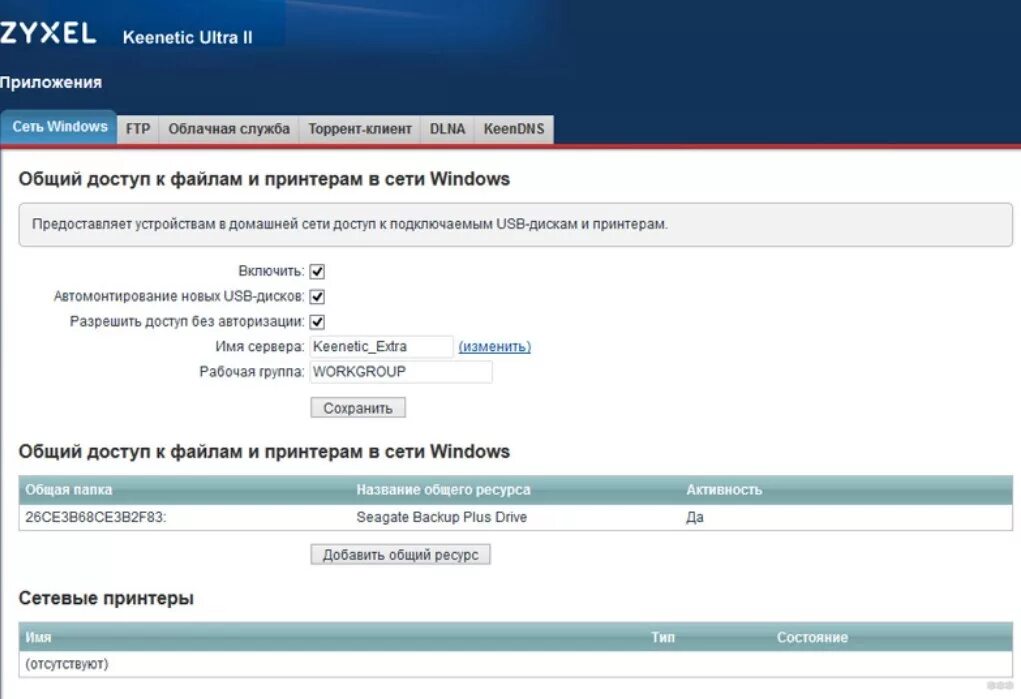This screenshot has width=1021, height=699.
Task: Click the Seagate Backup Plus Drive cell
Action: 441,517
